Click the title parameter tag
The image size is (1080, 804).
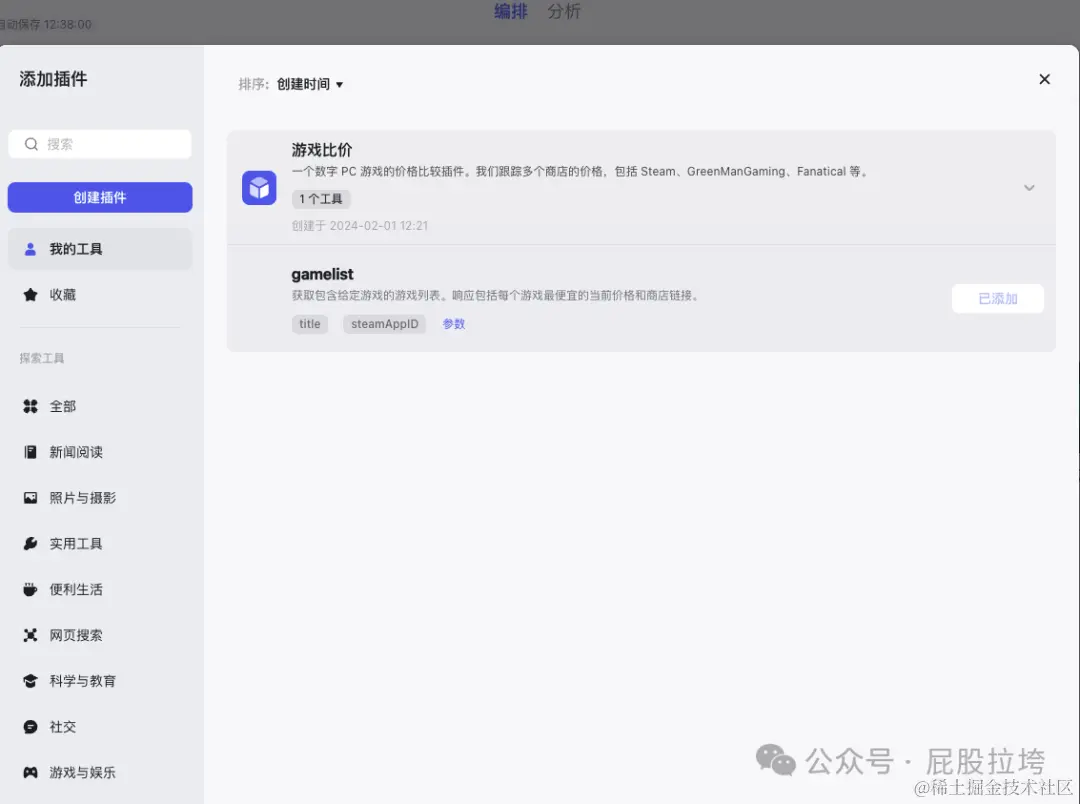coord(309,323)
